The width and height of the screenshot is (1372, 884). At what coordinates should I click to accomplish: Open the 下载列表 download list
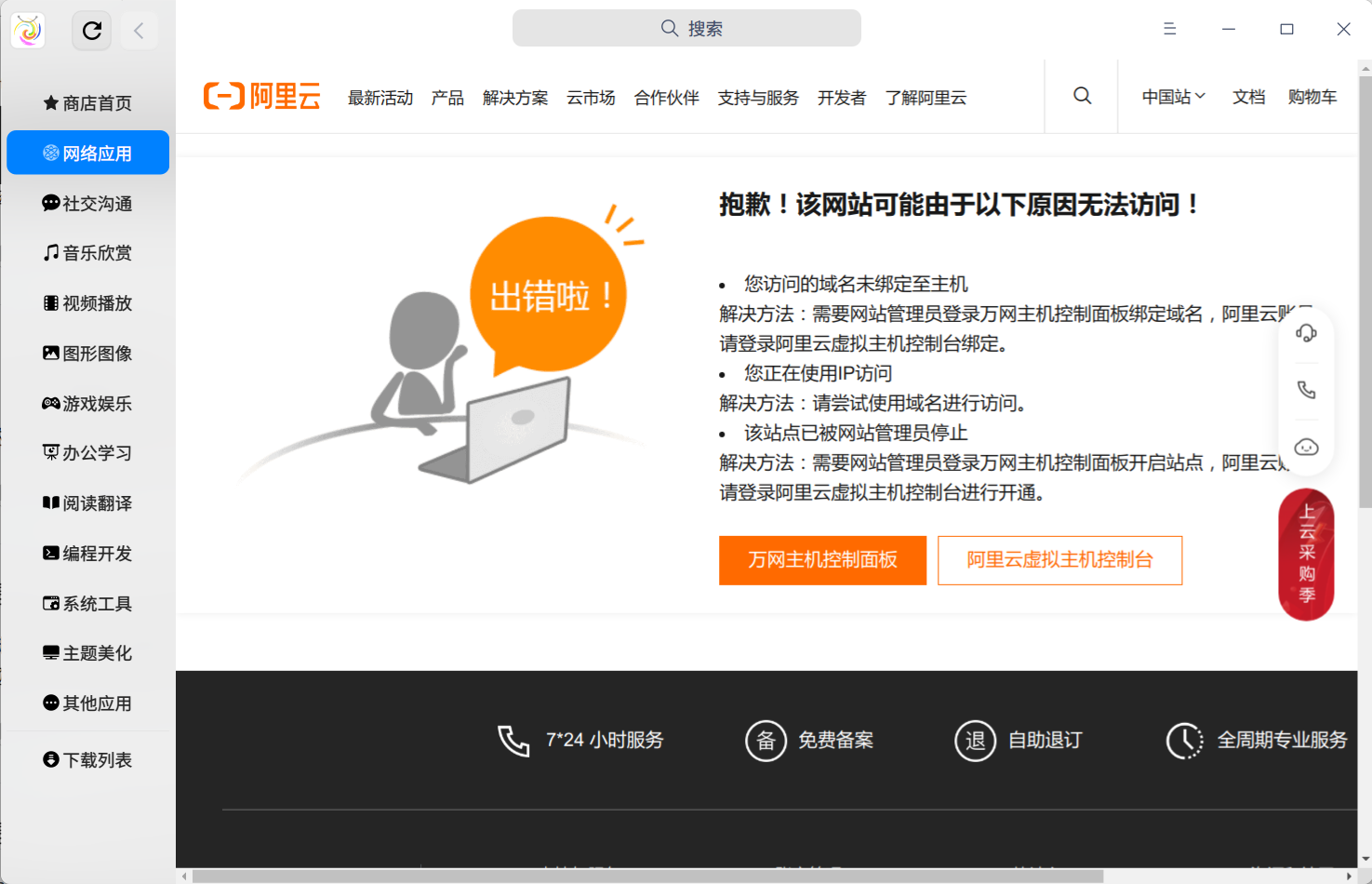point(87,759)
